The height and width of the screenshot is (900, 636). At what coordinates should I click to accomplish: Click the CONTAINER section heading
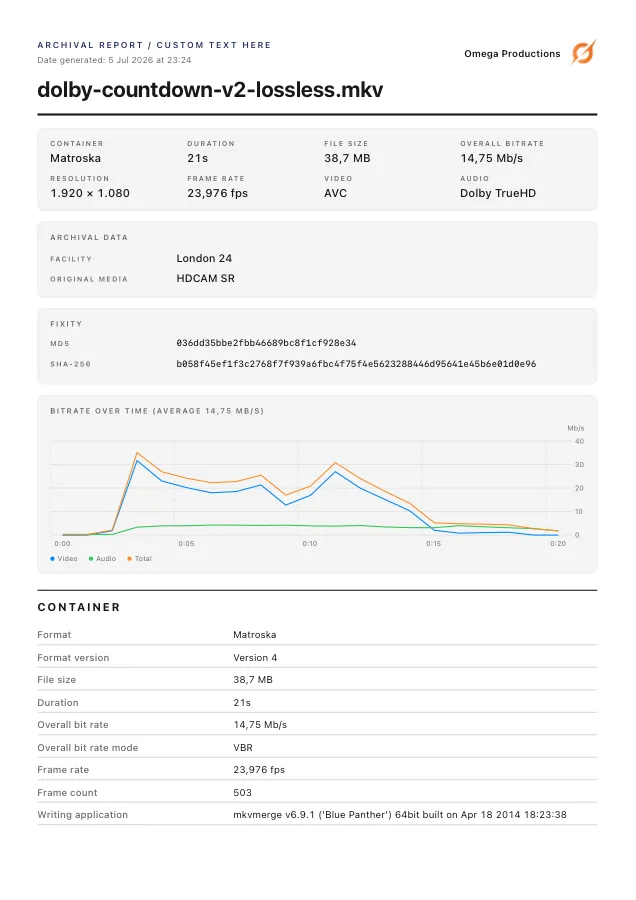click(79, 607)
